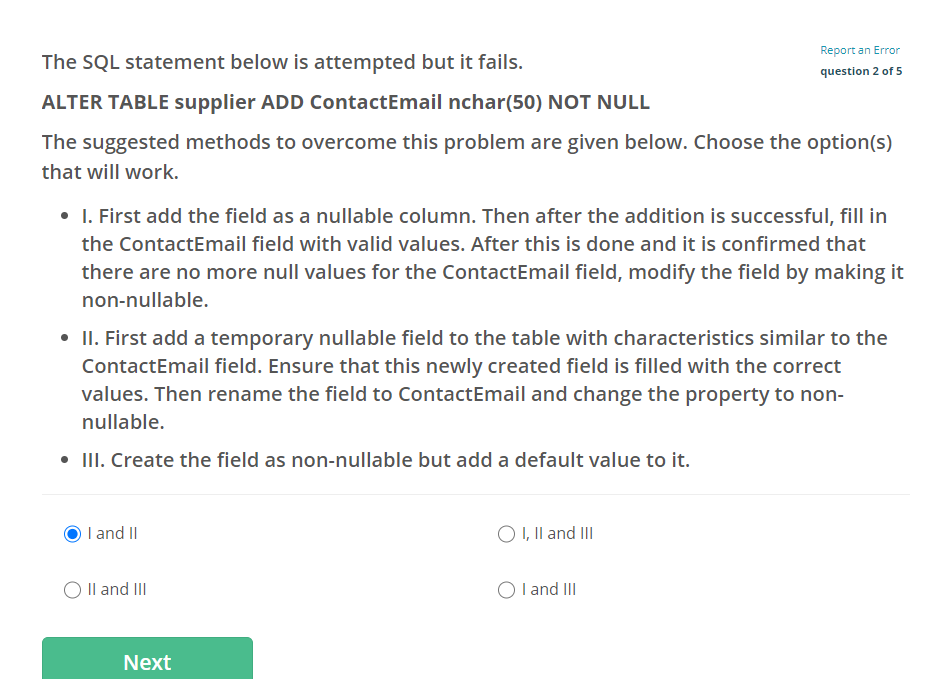Click the "SQL statement below is attempted" sentence
This screenshot has height=679, width=928.
pyautogui.click(x=282, y=62)
